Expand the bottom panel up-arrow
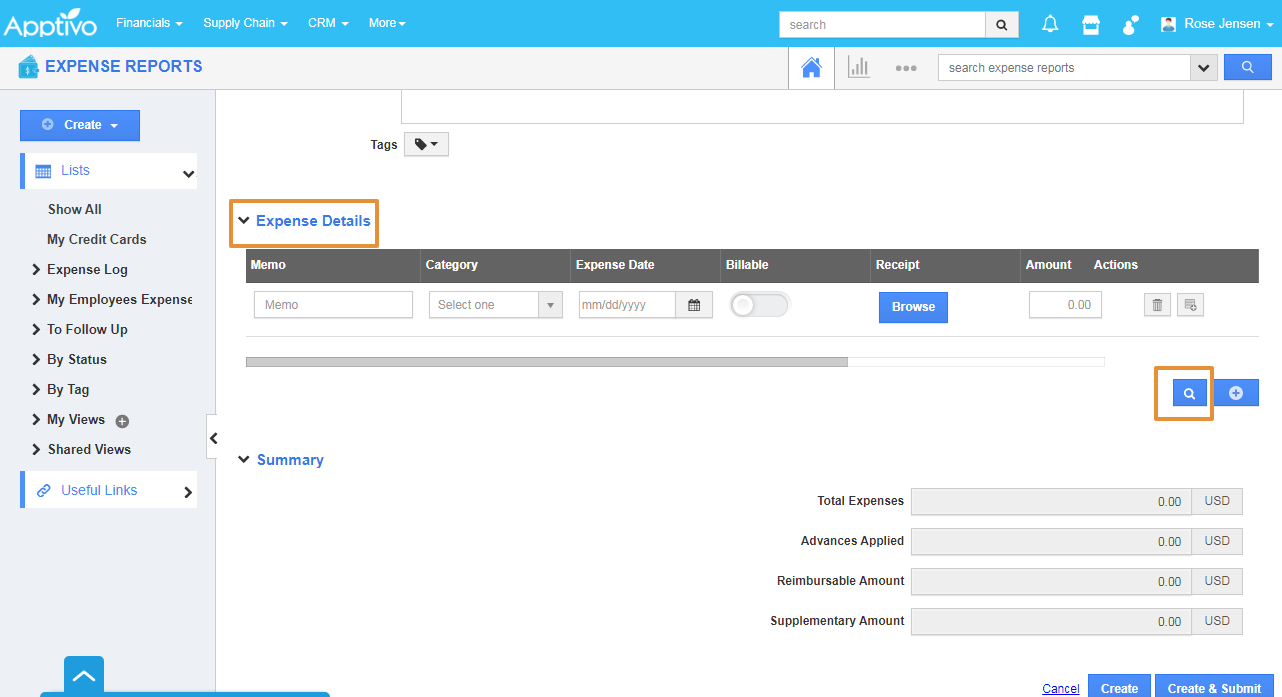Image resolution: width=1282 pixels, height=697 pixels. click(x=84, y=676)
